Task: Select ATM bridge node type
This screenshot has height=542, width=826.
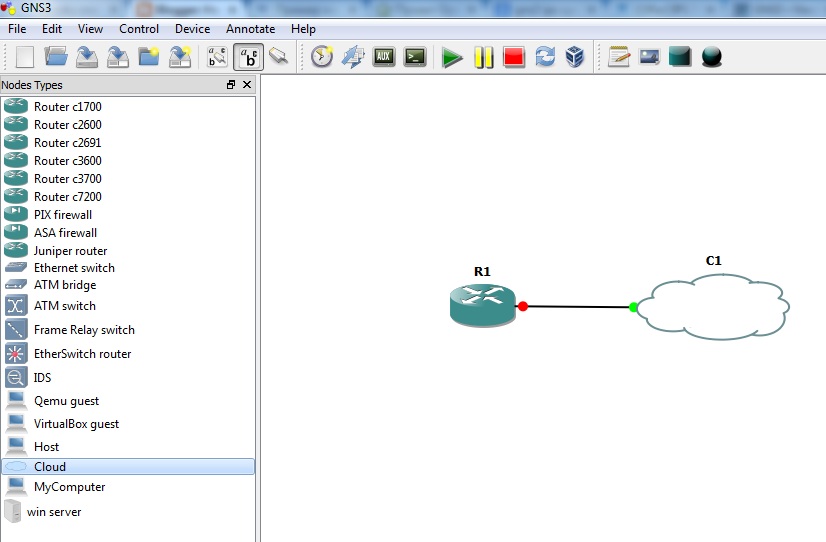Action: (128, 284)
